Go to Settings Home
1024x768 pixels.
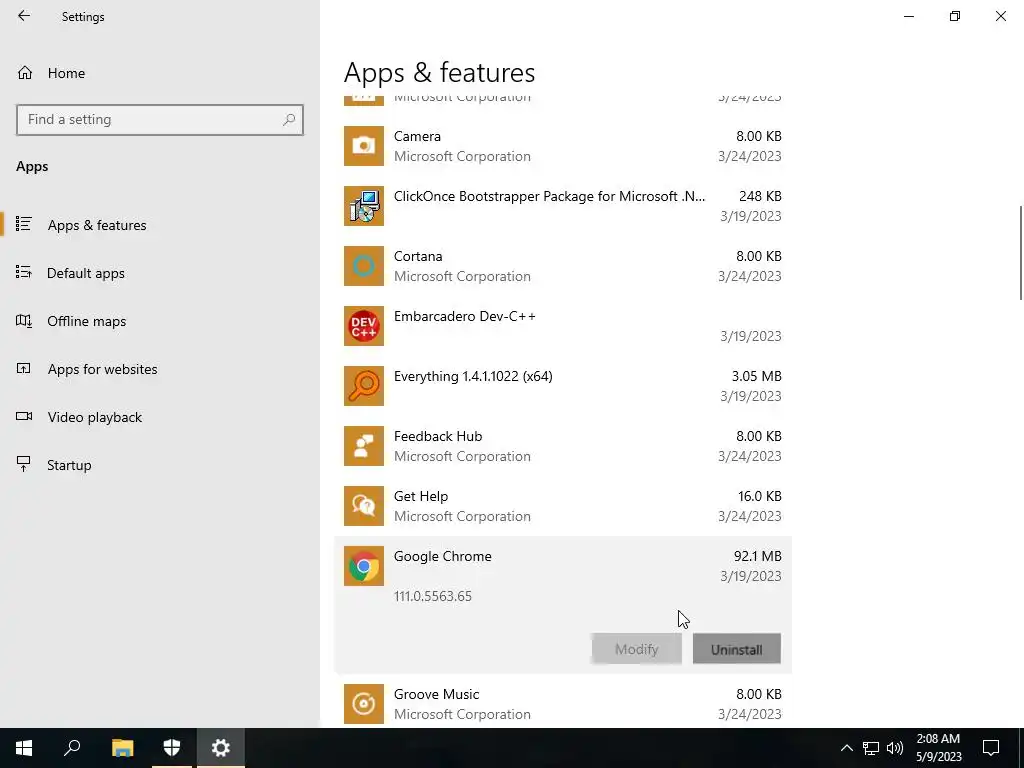[160, 73]
